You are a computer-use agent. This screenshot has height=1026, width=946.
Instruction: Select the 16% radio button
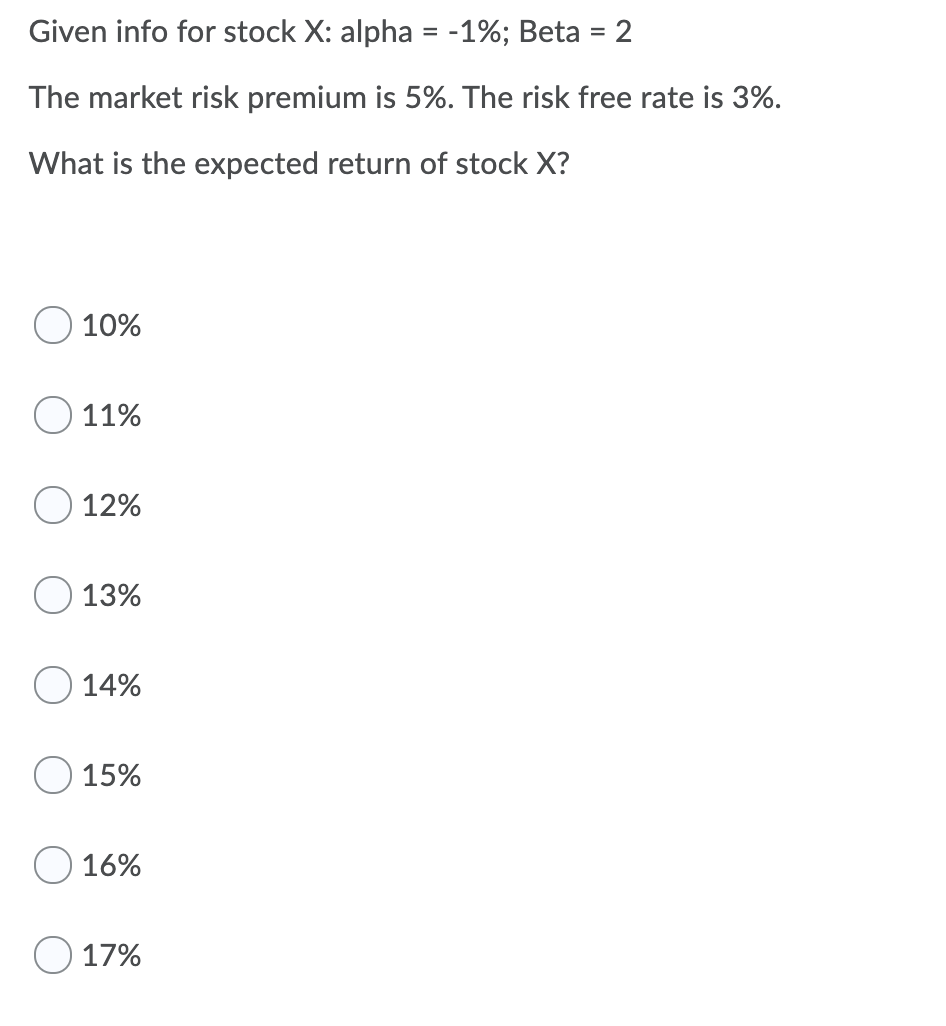[52, 865]
